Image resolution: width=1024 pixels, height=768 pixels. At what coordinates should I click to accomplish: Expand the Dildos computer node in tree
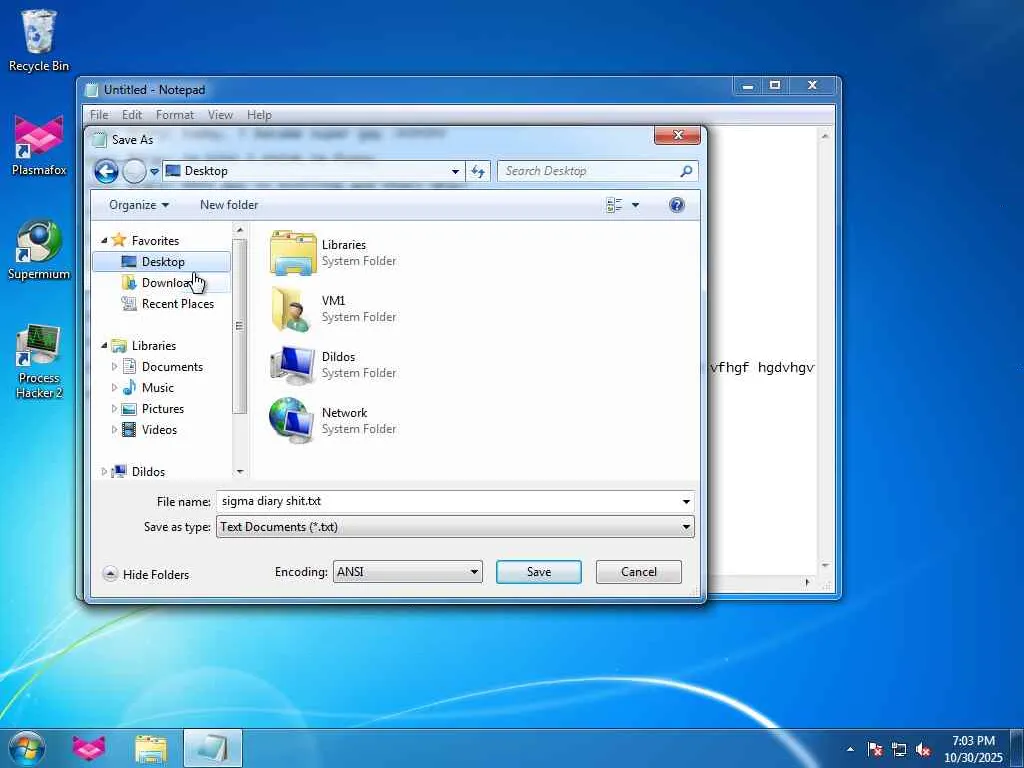coord(104,471)
